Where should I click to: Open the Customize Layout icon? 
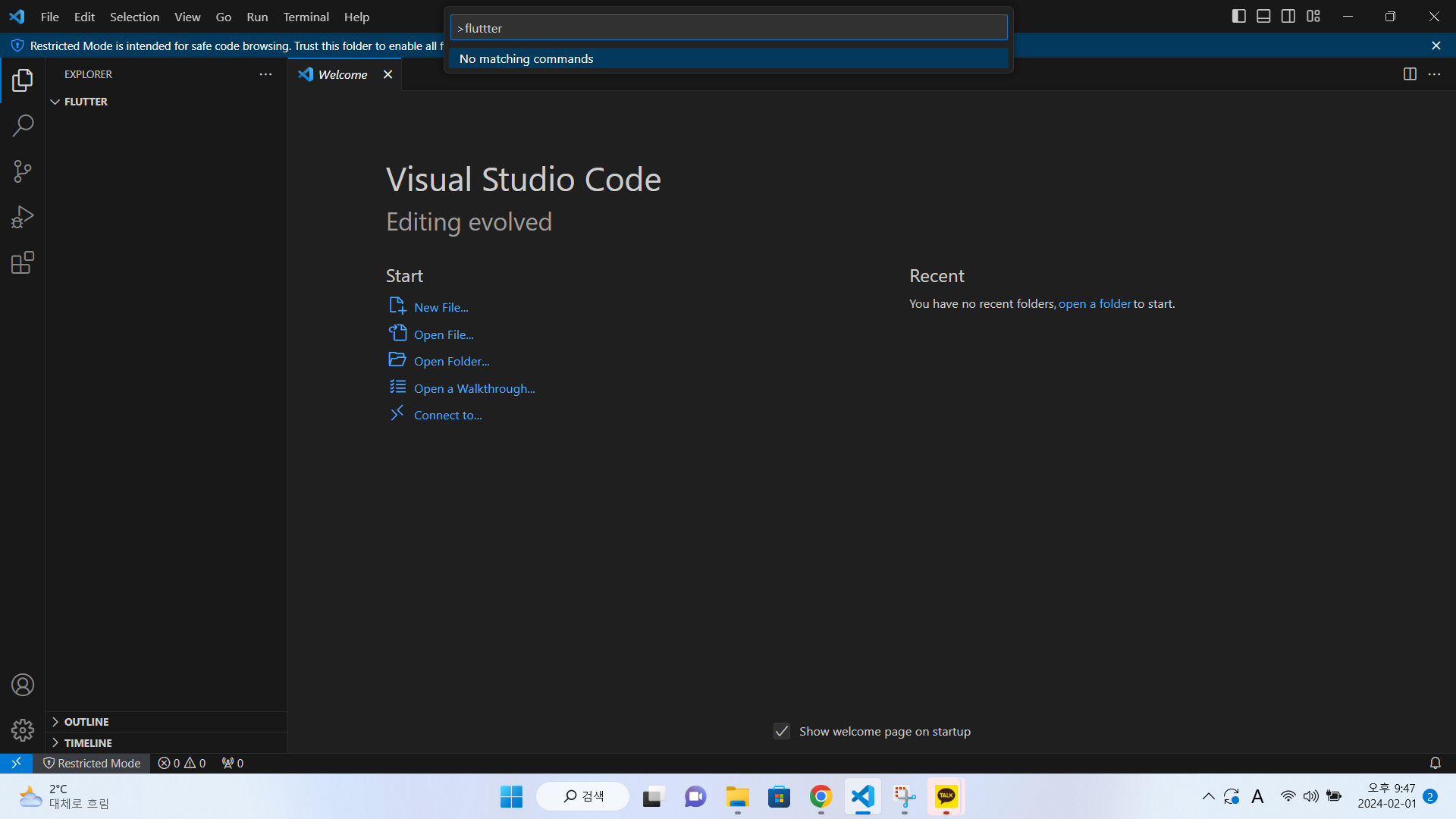click(x=1313, y=16)
